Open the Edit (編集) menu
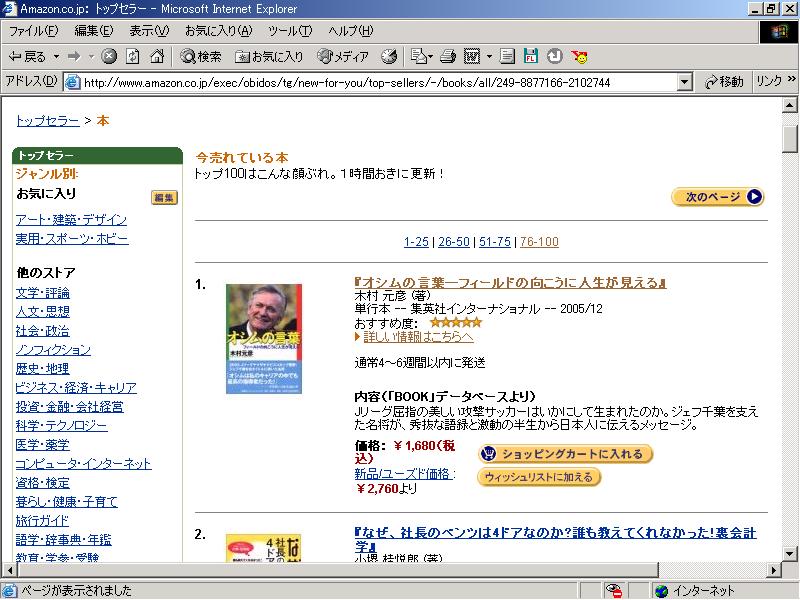The image size is (800, 600). tap(94, 31)
